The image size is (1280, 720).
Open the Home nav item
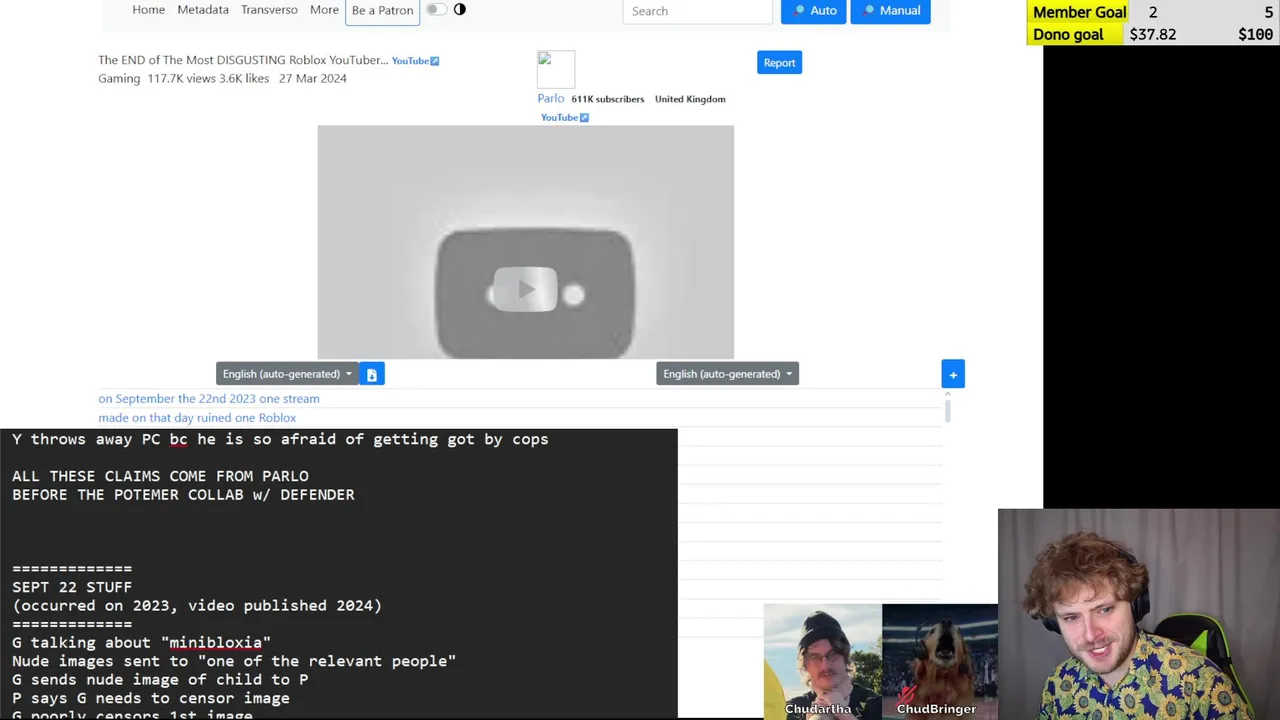point(148,10)
